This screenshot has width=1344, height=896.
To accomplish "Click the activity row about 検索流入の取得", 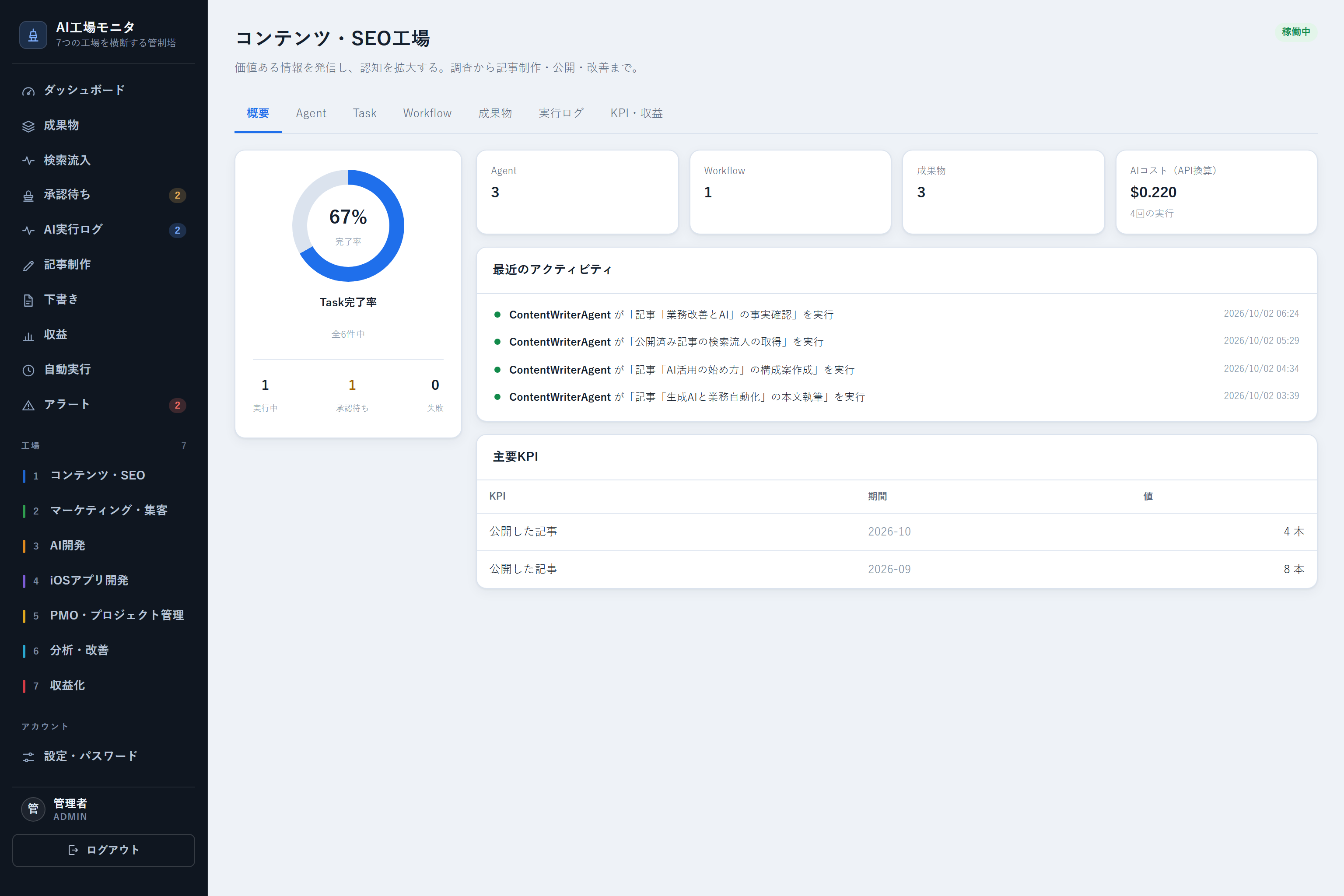I will click(896, 342).
